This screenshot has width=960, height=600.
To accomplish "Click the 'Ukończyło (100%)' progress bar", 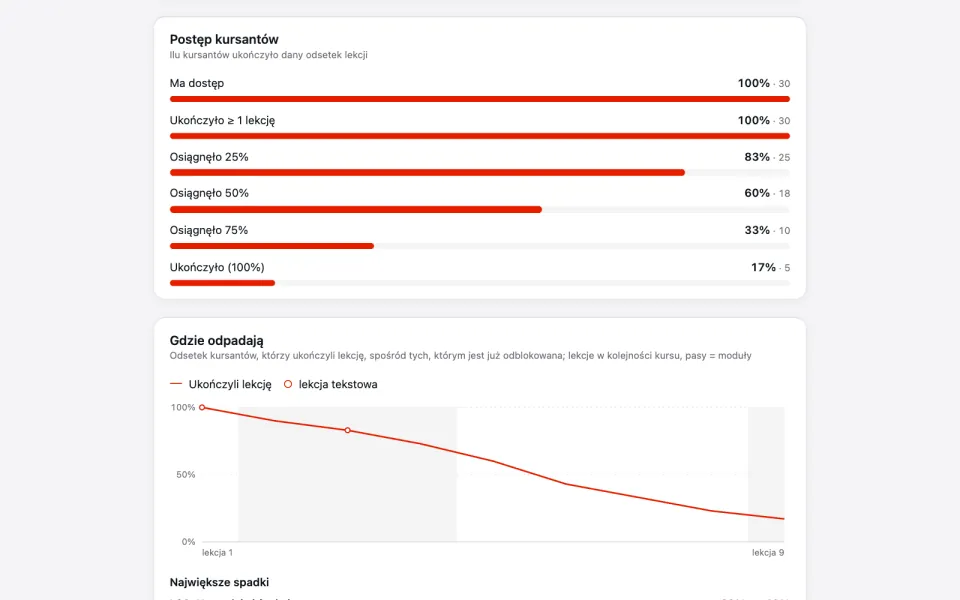I will tap(479, 283).
